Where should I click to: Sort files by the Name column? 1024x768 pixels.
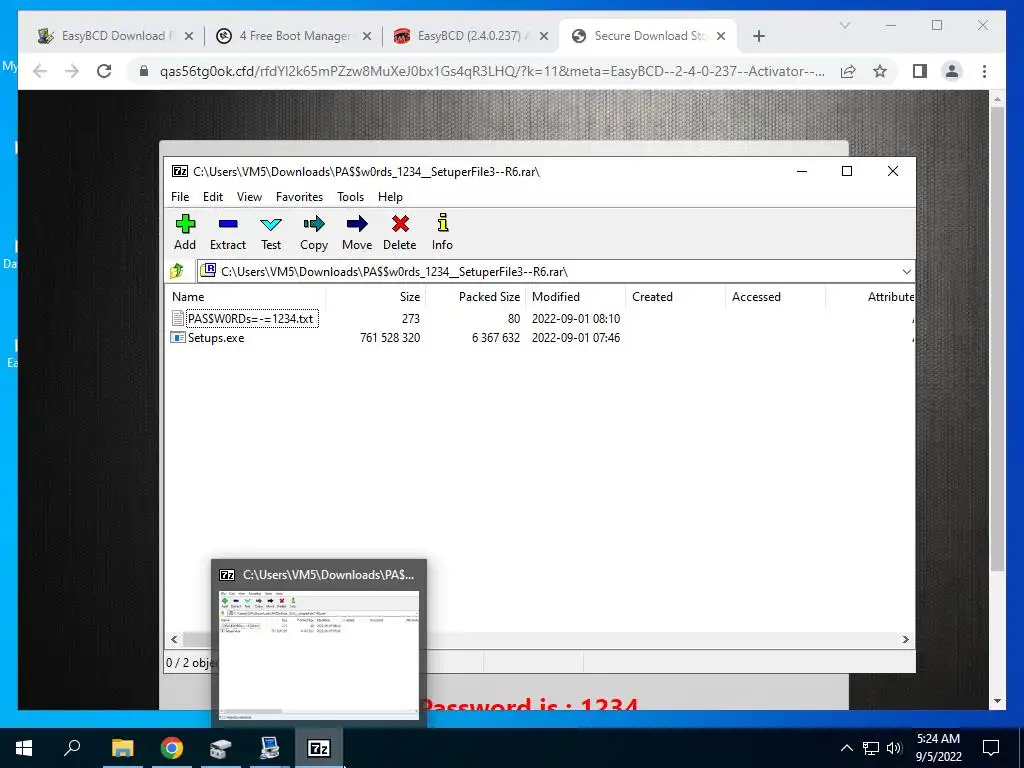[245, 296]
